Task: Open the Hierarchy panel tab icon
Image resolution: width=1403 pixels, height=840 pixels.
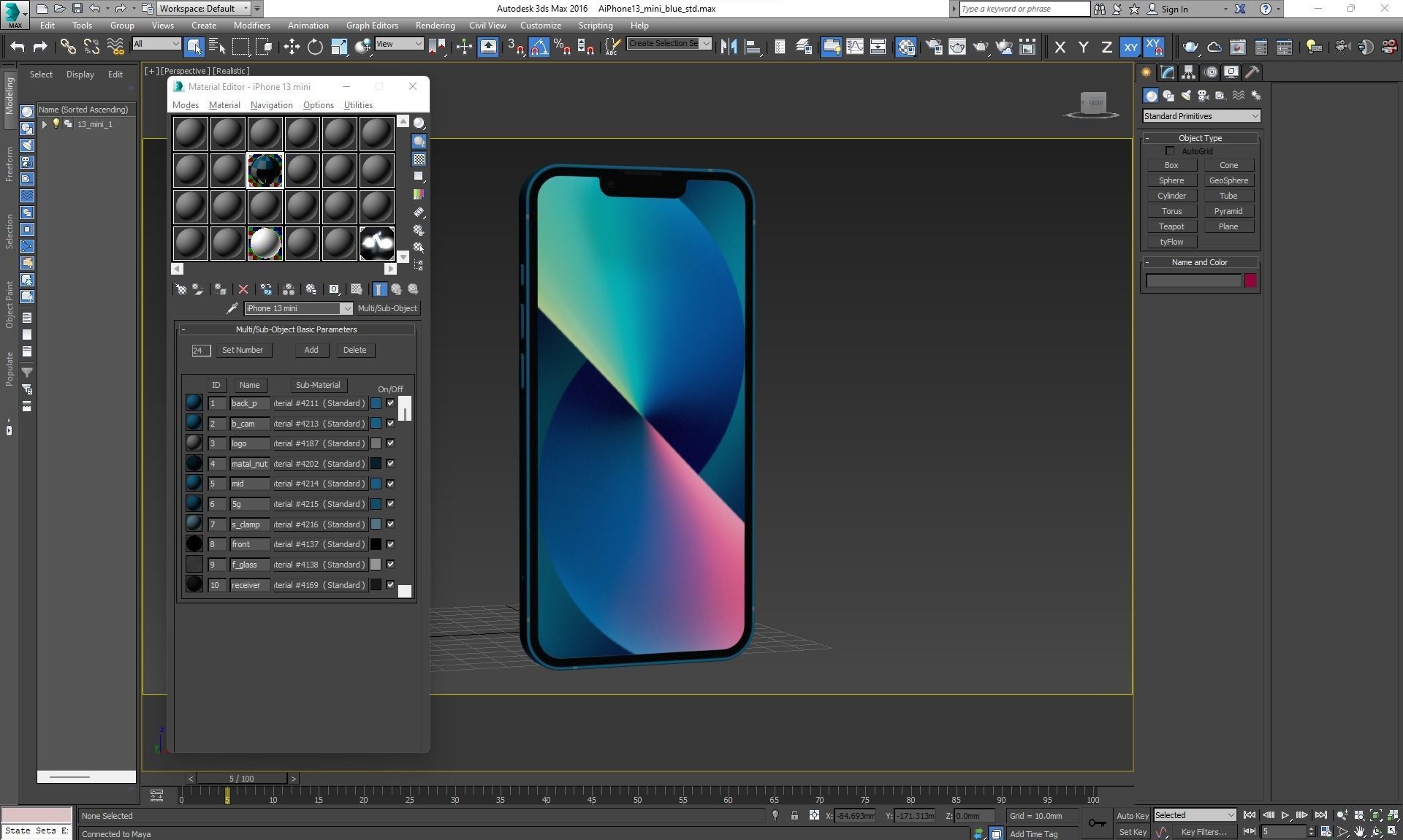Action: [x=1188, y=72]
